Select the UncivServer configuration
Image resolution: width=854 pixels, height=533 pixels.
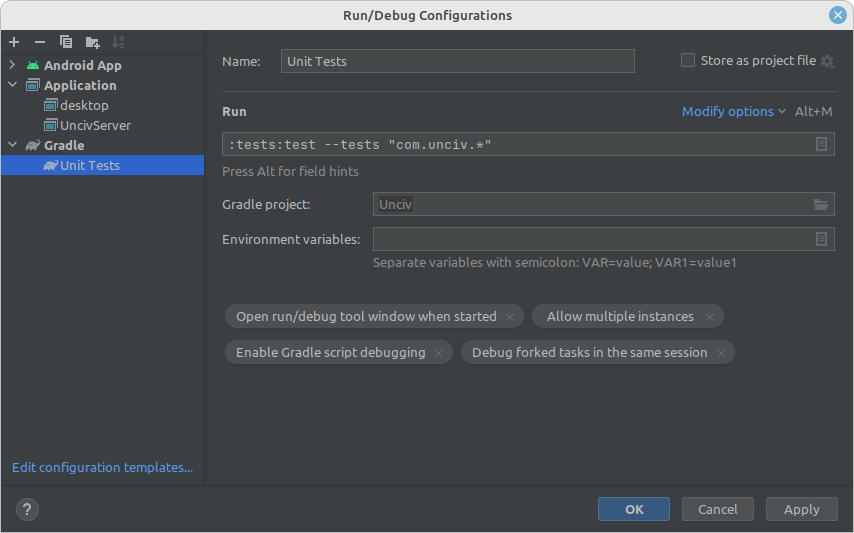(95, 125)
